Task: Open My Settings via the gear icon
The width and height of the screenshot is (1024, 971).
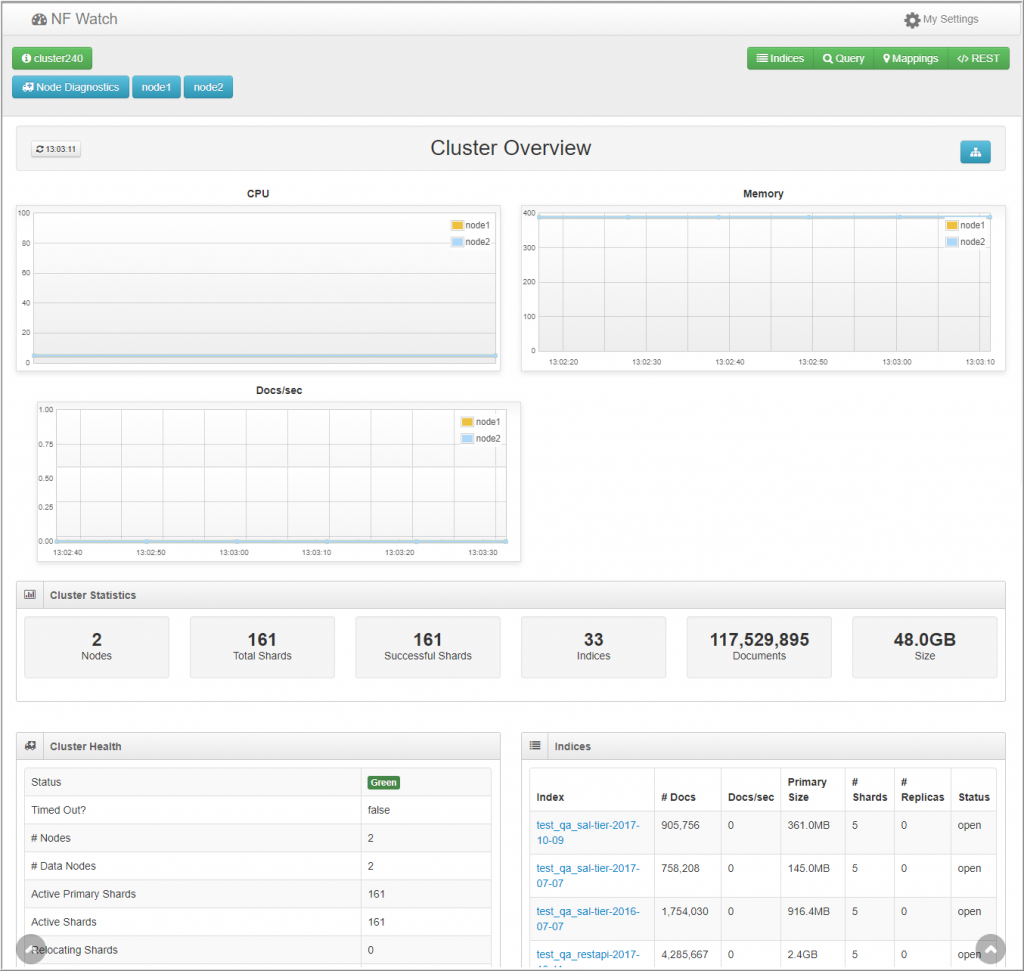Action: coord(912,20)
